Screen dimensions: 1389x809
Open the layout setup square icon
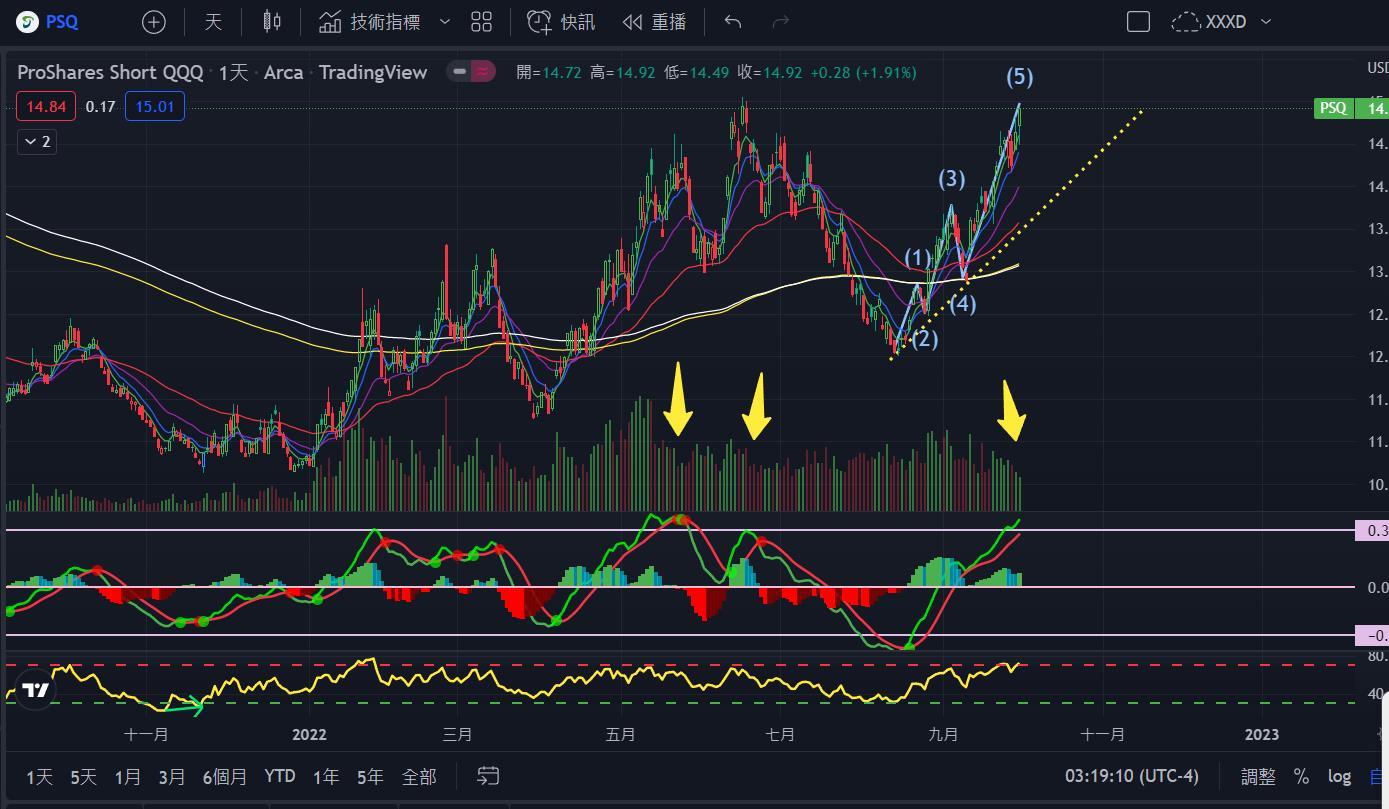click(1138, 21)
